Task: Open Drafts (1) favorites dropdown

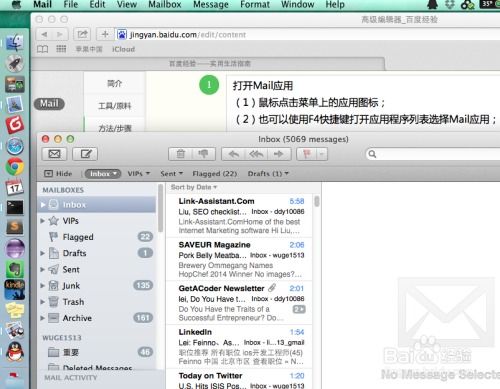Action: (268, 174)
